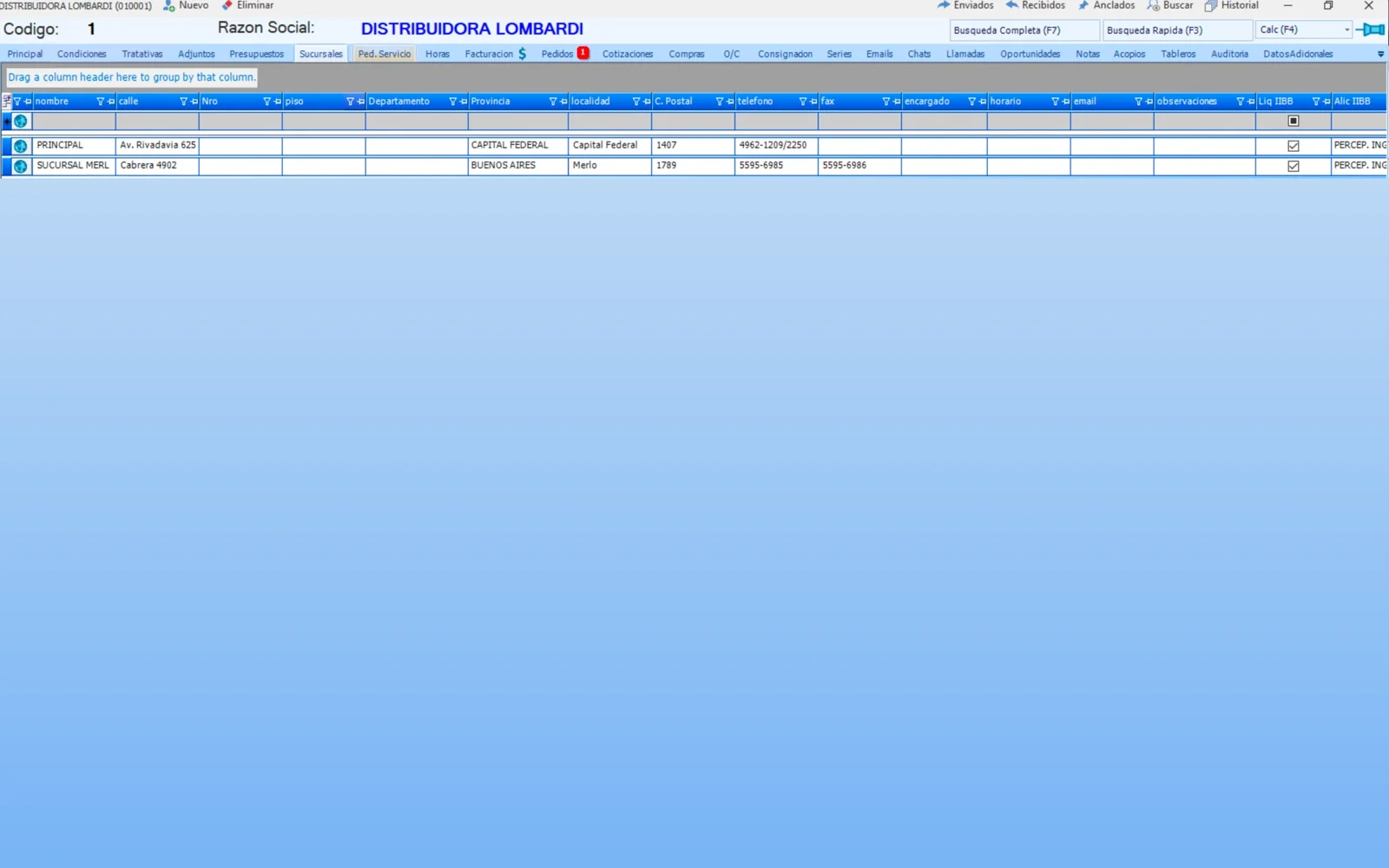Screen dimensions: 1389x868
Task: Click the blue pin icon beside Calc
Action: pyautogui.click(x=1371, y=30)
